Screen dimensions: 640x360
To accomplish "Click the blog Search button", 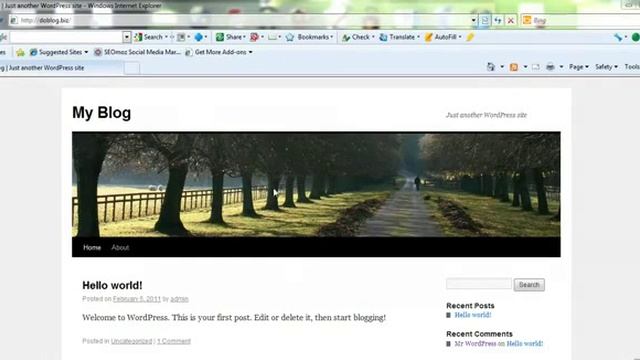I will pos(529,284).
